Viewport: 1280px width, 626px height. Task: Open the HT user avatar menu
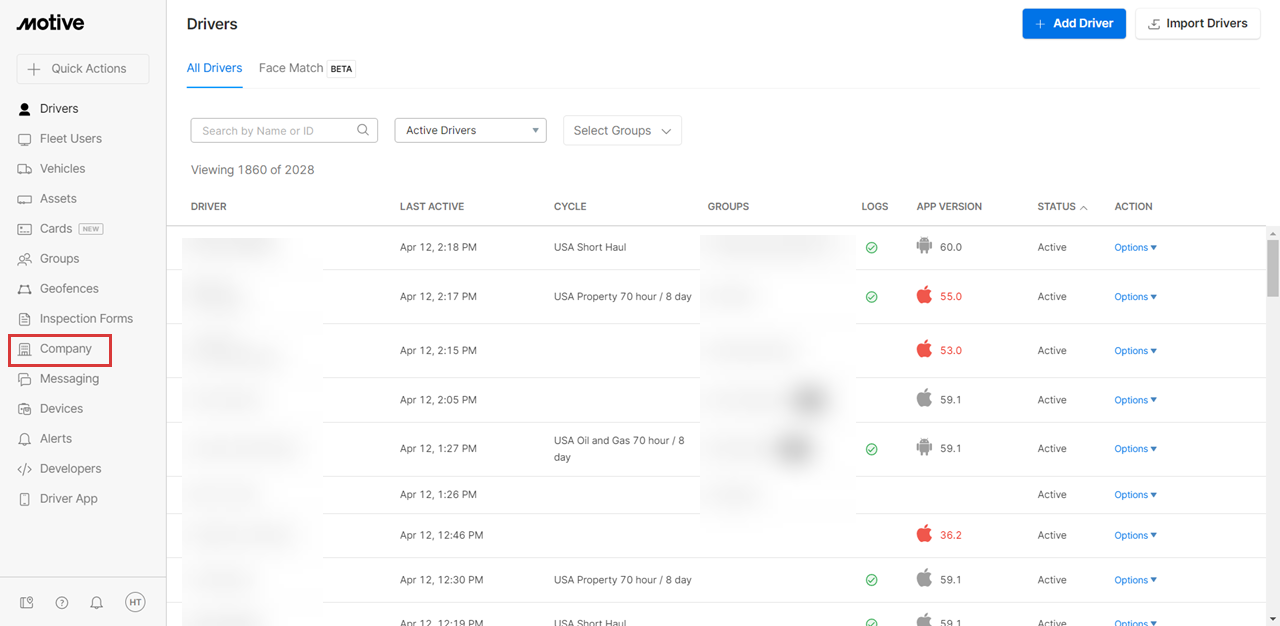[x=135, y=602]
